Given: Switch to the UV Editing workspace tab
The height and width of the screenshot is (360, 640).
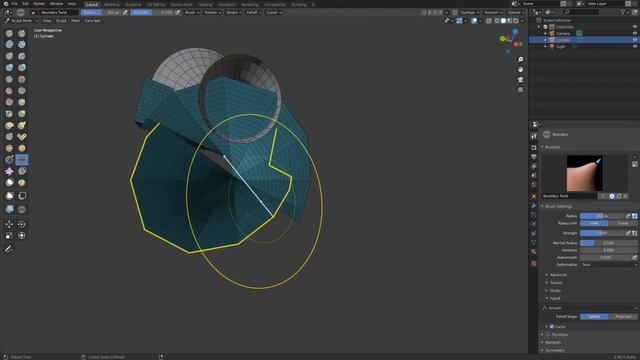Looking at the screenshot, I should click(x=156, y=4).
